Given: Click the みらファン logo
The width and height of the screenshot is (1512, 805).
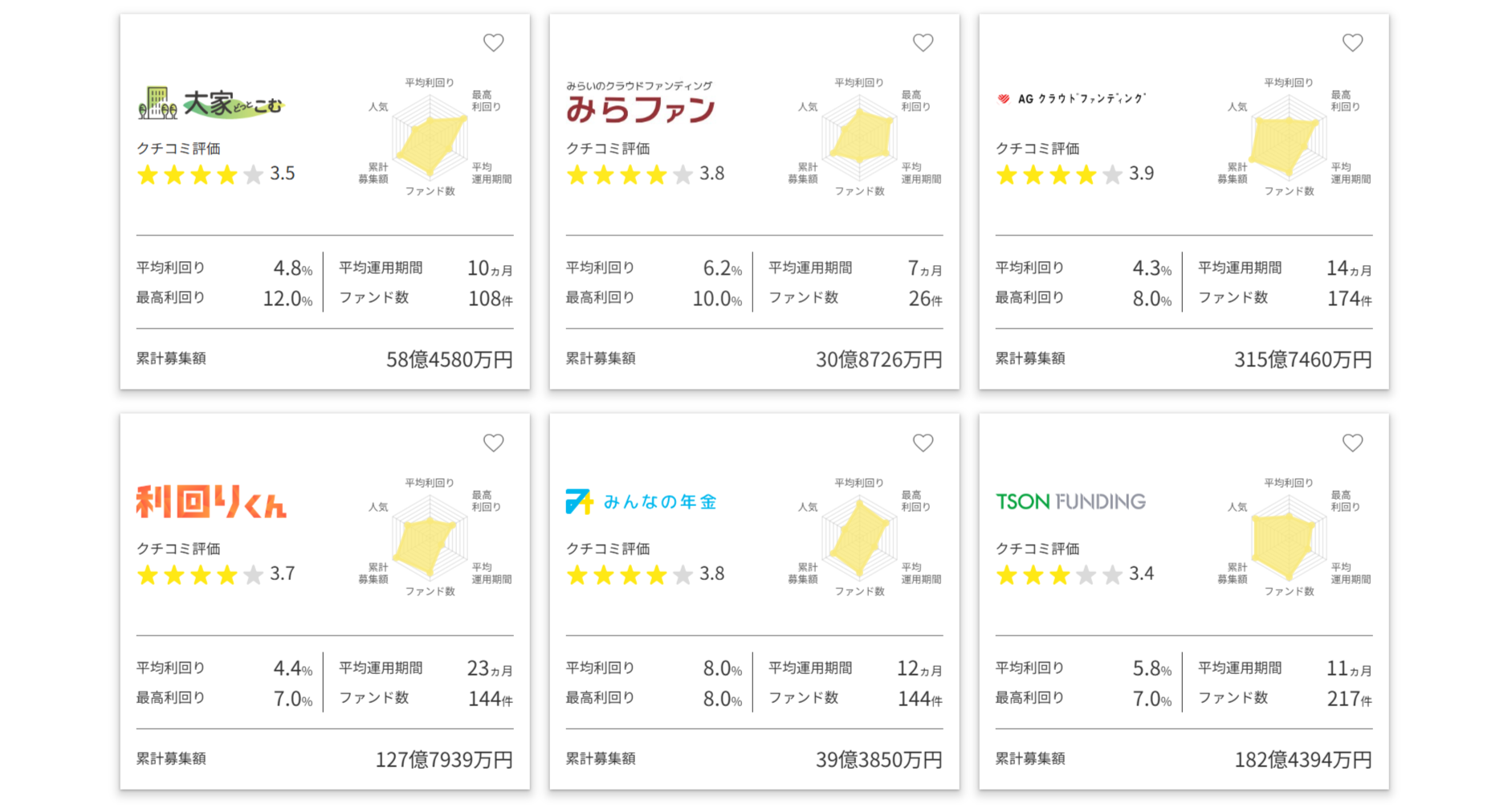Looking at the screenshot, I should coord(640,104).
